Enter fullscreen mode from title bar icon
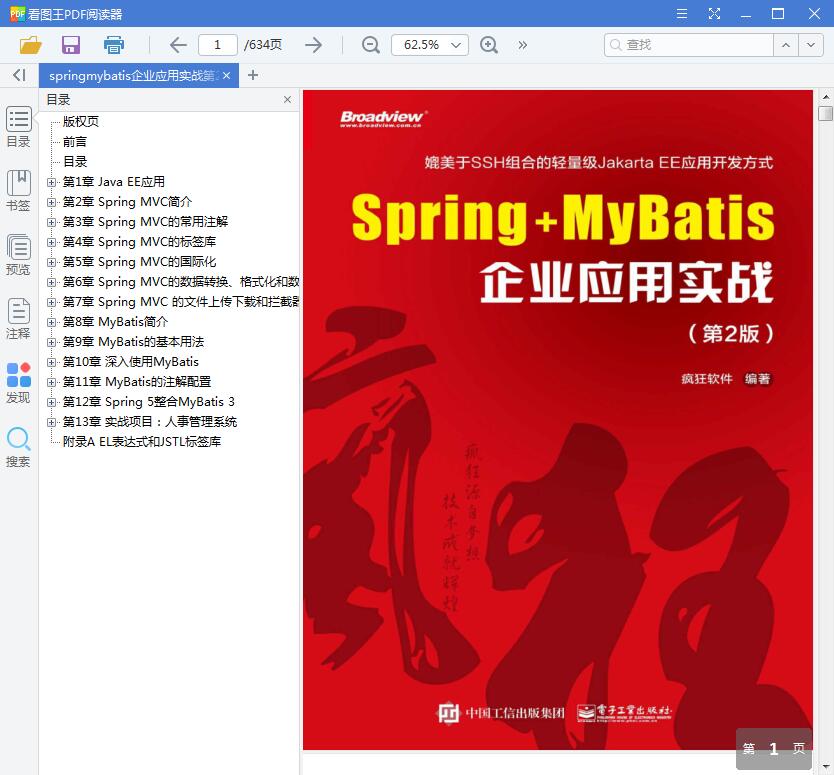834x775 pixels. [x=714, y=14]
